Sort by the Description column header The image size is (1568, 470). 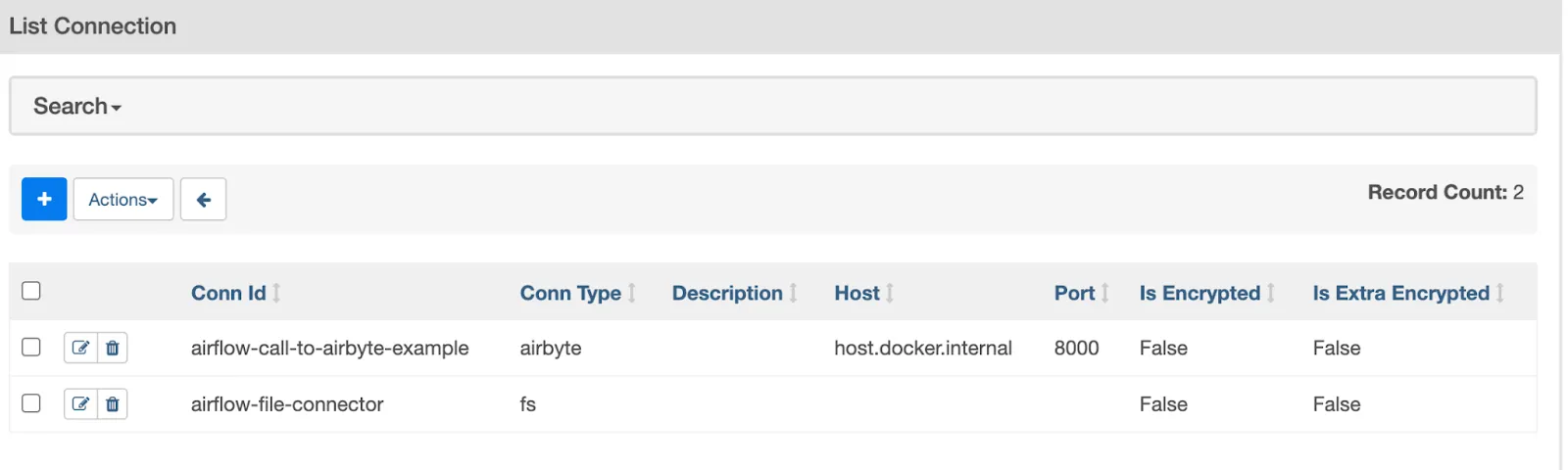tap(726, 293)
